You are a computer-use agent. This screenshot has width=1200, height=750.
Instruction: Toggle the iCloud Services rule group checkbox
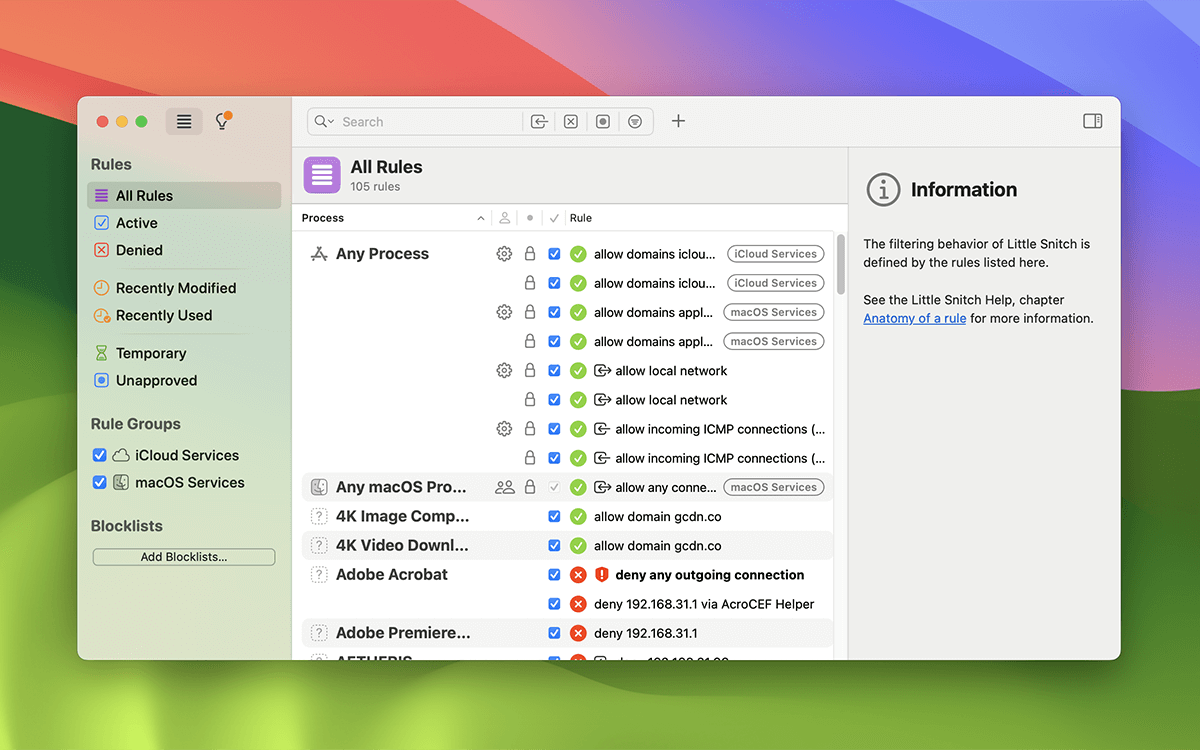pos(99,455)
